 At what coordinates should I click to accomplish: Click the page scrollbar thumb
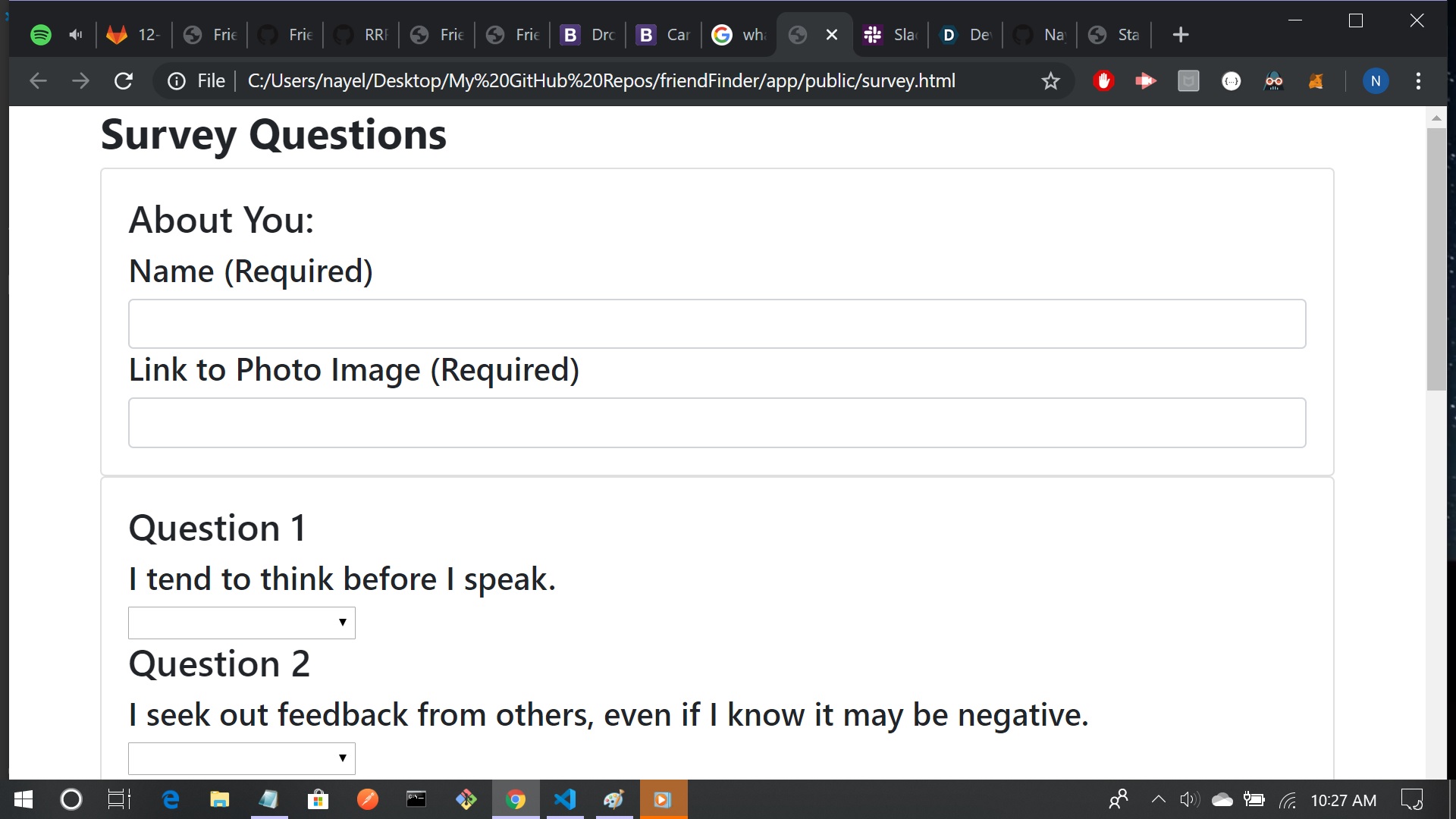[1436, 258]
